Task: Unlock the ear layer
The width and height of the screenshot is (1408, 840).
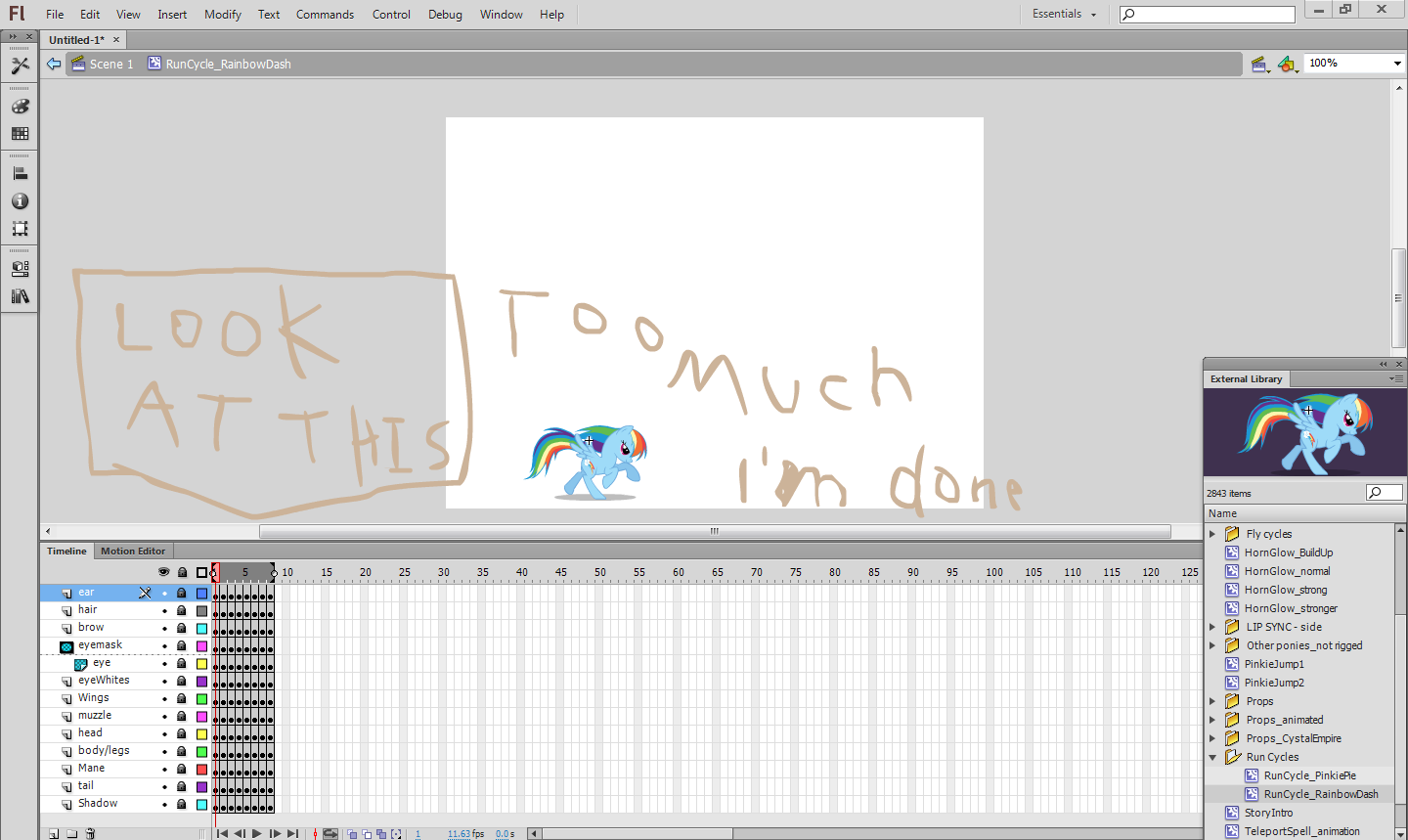Action: point(182,594)
